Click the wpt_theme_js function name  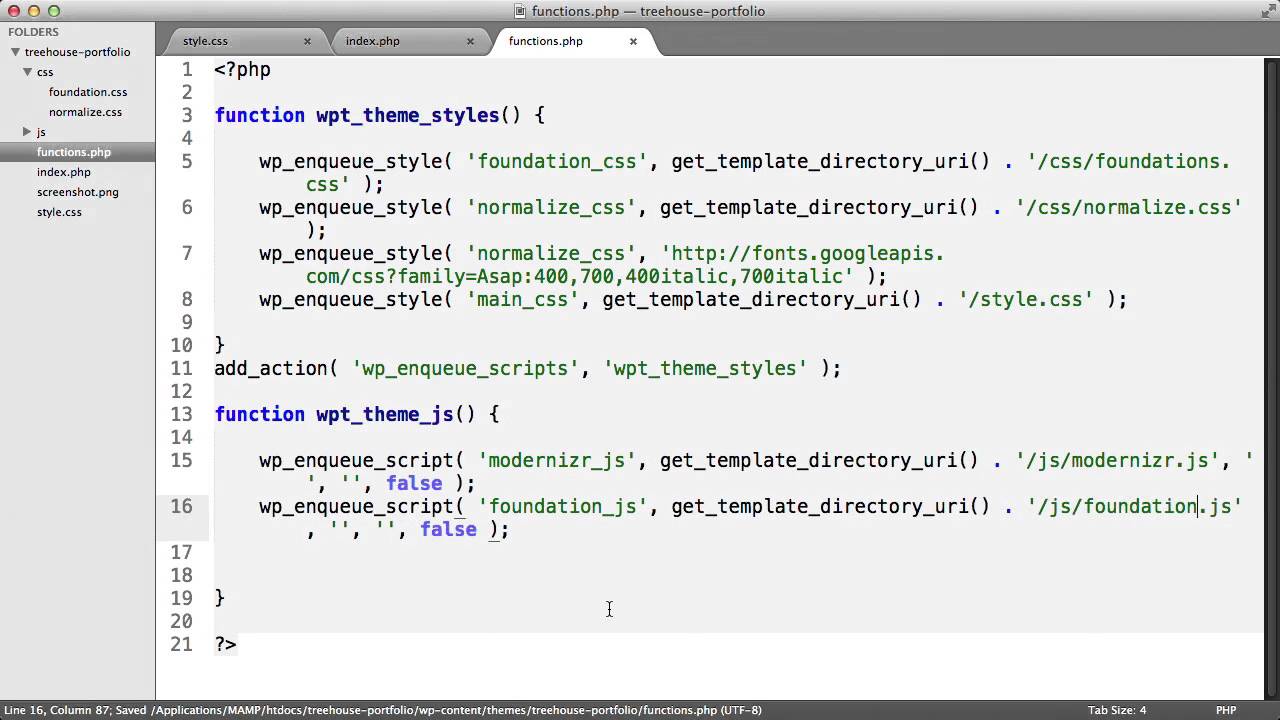click(x=385, y=414)
